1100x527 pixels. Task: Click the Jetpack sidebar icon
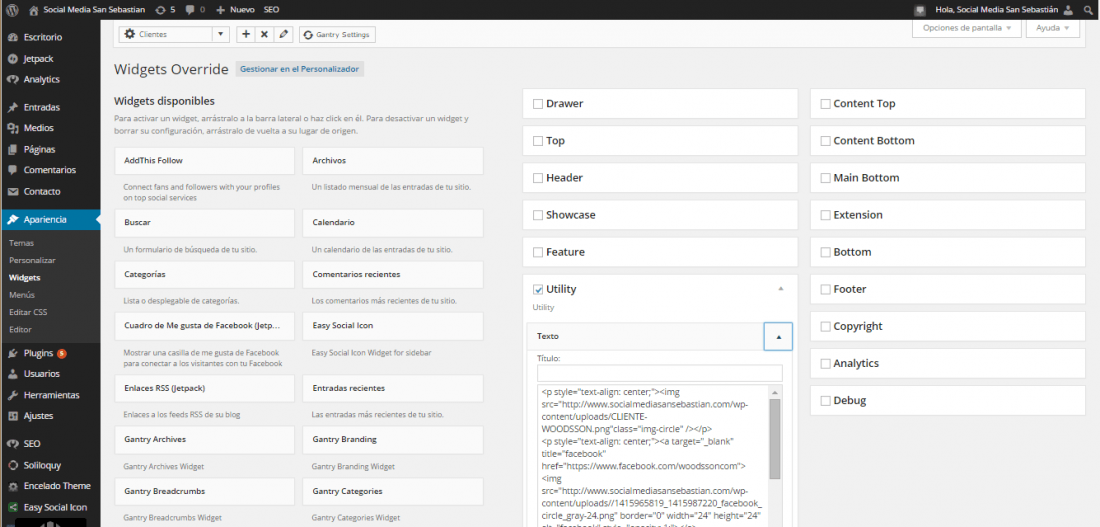coord(13,58)
